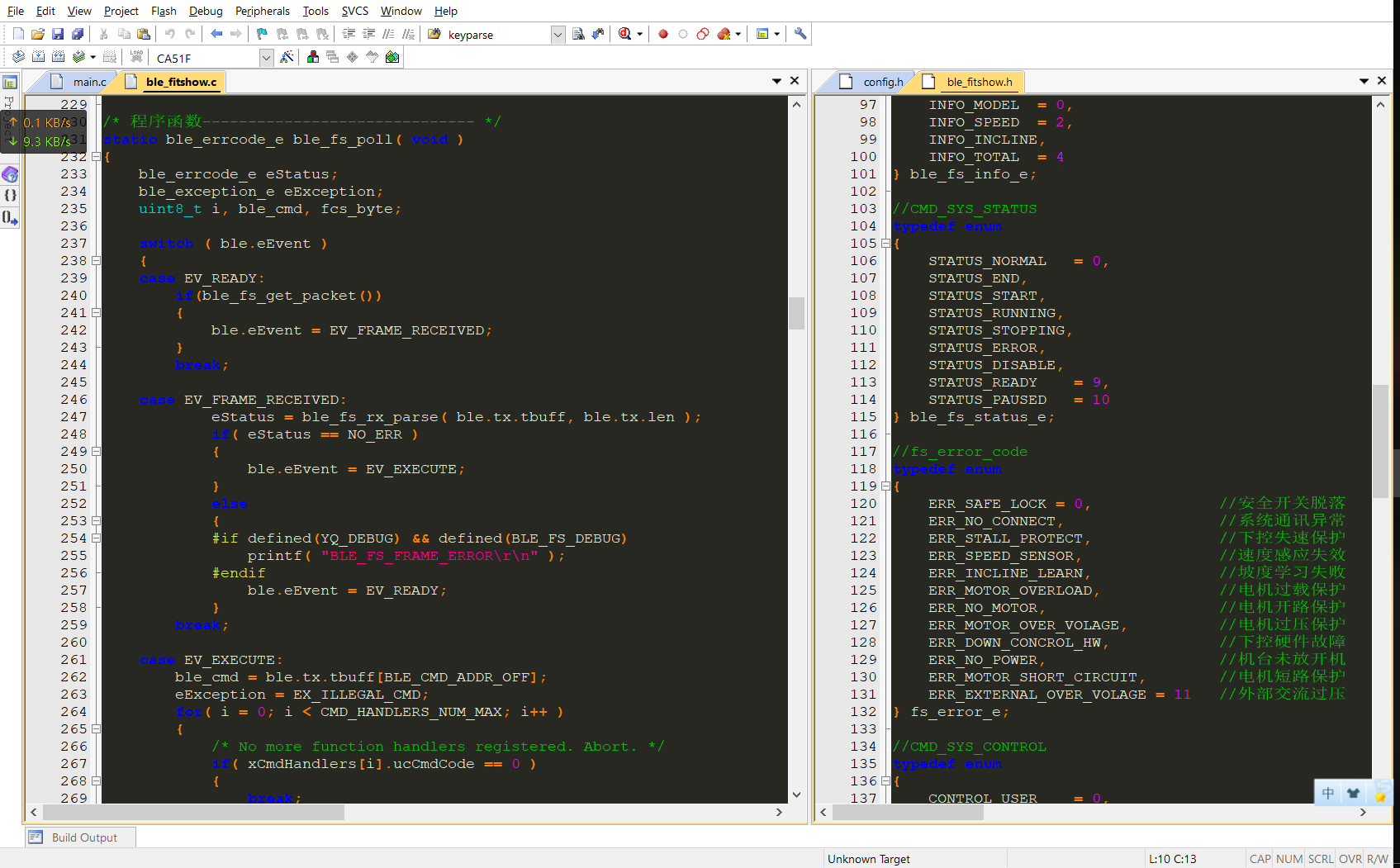
Task: Open the Project menu
Action: click(121, 11)
